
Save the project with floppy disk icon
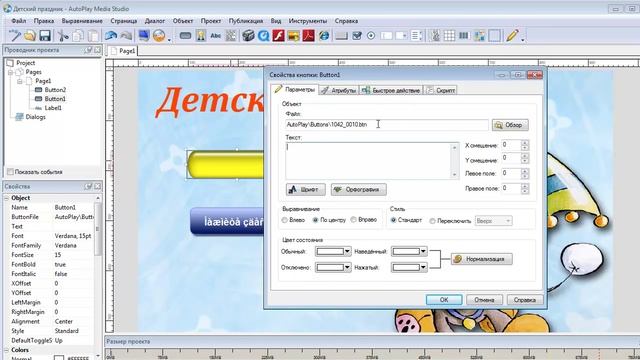pyautogui.click(x=44, y=36)
